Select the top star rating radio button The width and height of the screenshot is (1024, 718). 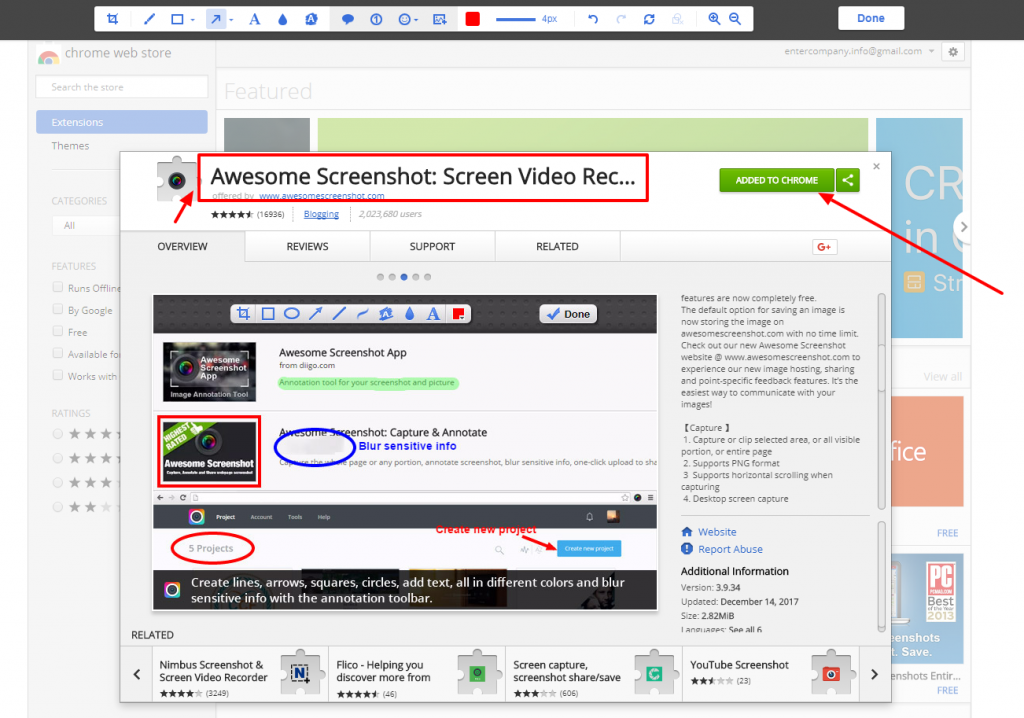click(x=58, y=434)
